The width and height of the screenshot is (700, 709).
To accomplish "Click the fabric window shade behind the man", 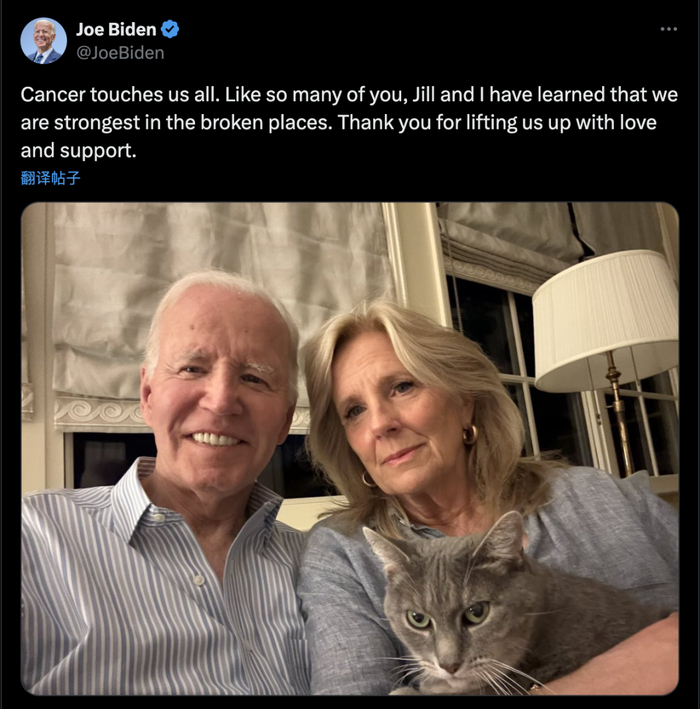I will (x=220, y=300).
